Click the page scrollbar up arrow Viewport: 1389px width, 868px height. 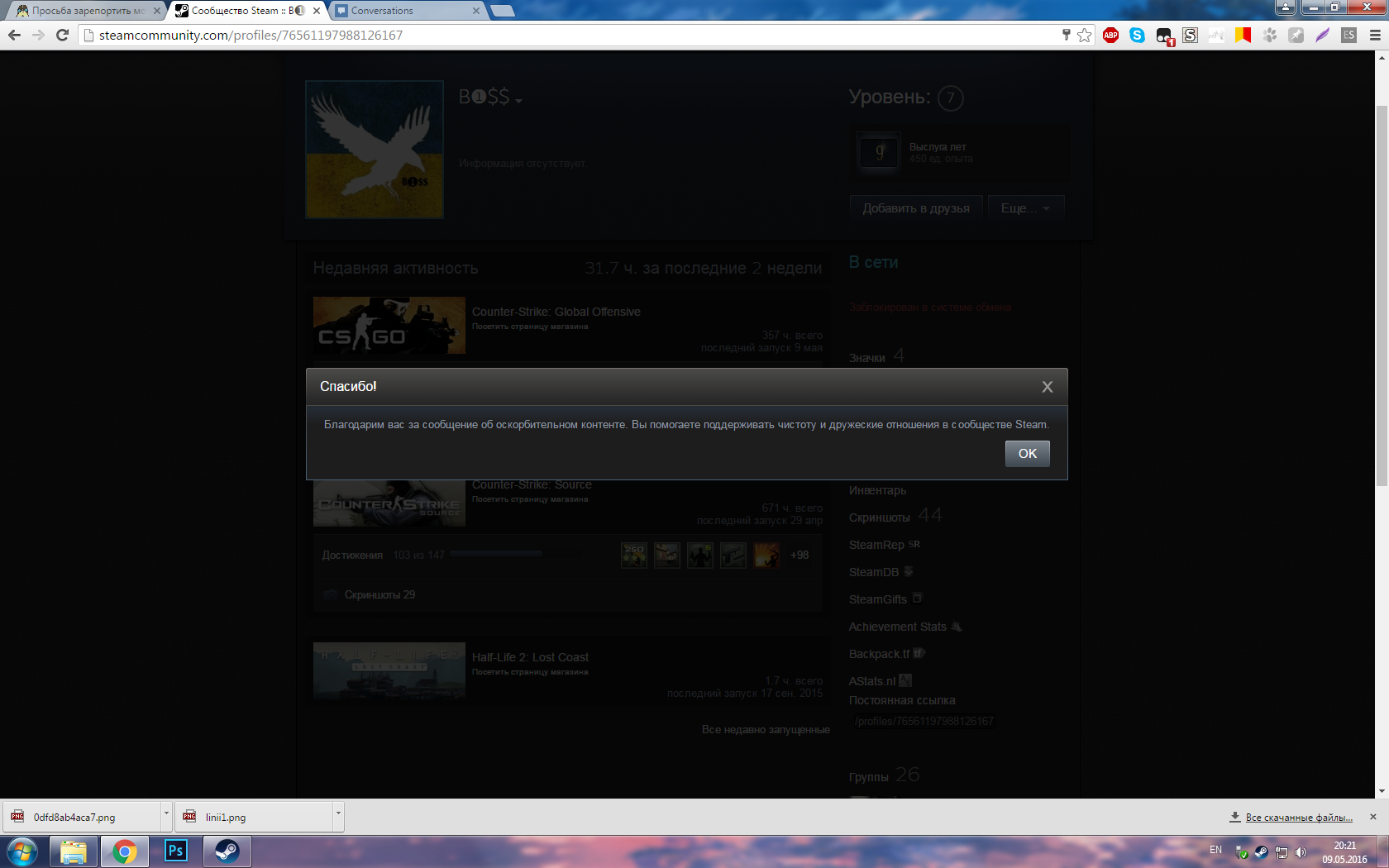coord(1382,57)
